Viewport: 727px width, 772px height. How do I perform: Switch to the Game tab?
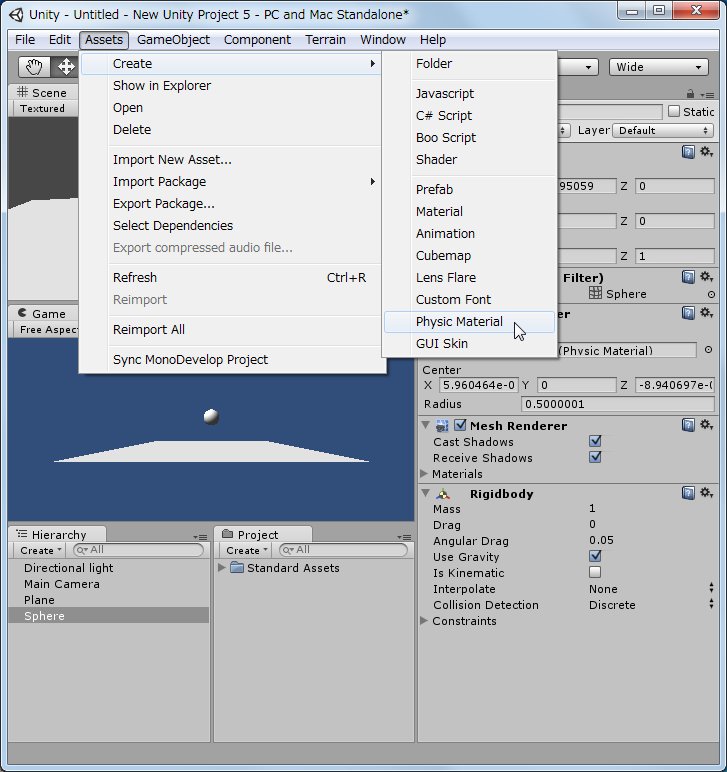[x=42, y=314]
